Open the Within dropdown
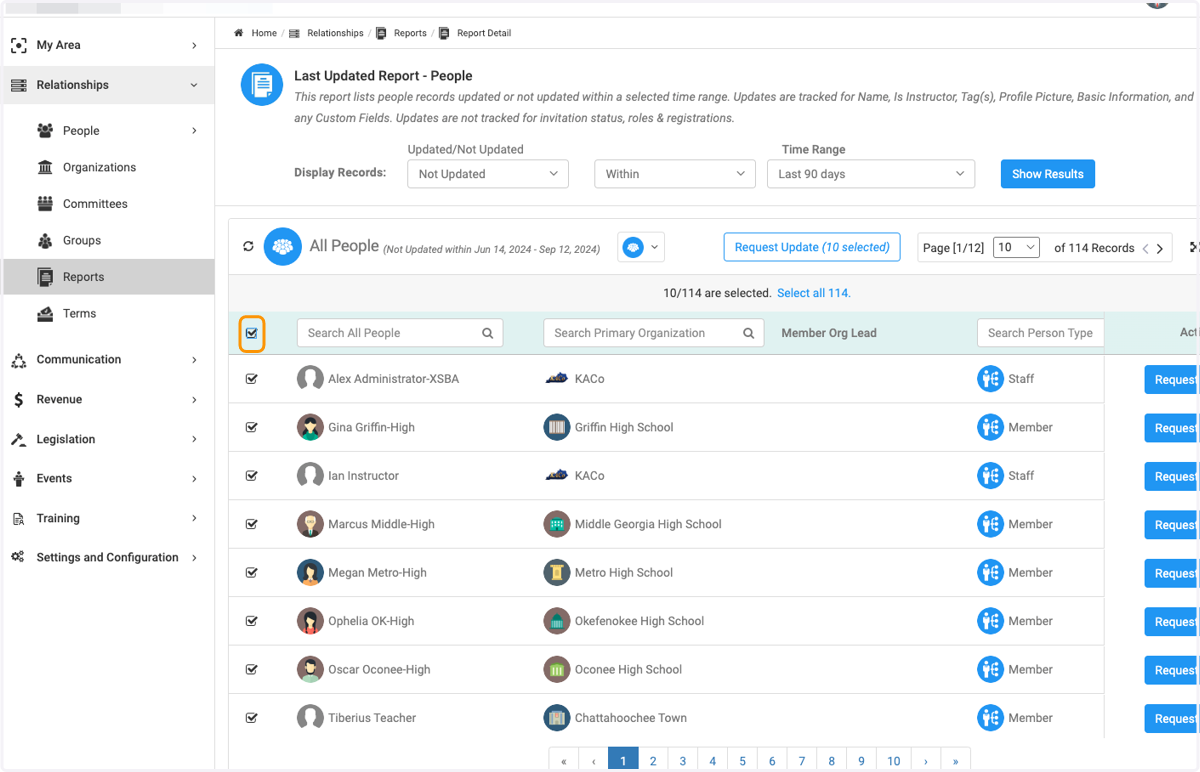Screen dimensions: 1200x772 675,174
